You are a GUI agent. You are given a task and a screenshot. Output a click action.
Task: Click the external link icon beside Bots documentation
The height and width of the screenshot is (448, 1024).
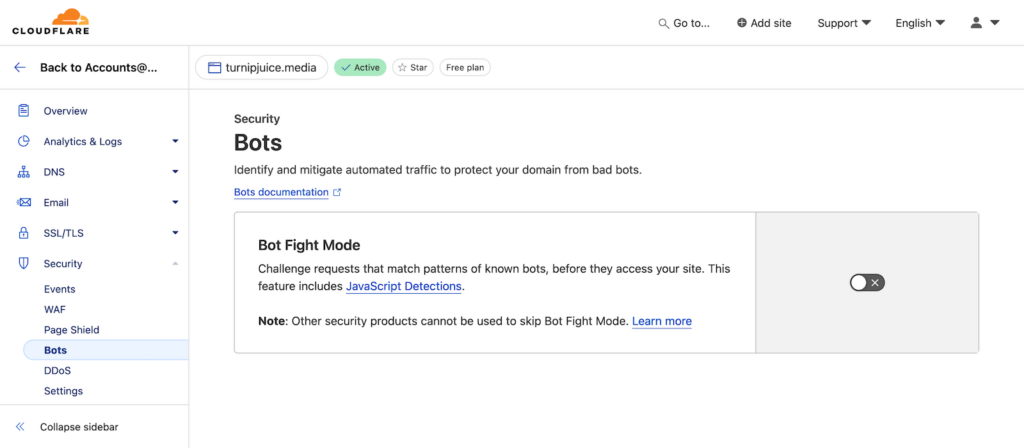click(337, 193)
